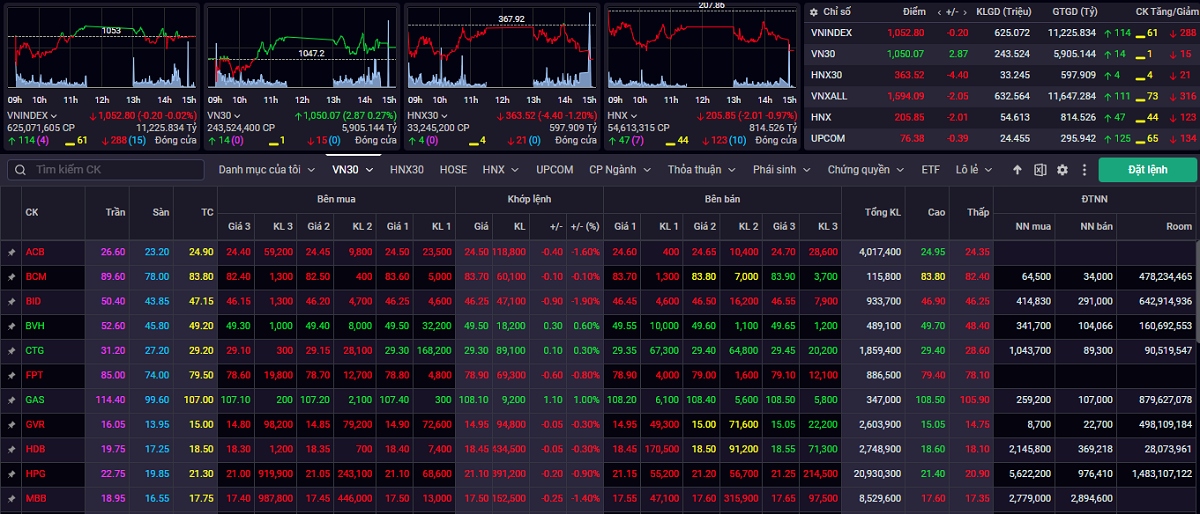Switch to the HNX30 tab
Screen dimensions: 1200x514
(407, 170)
